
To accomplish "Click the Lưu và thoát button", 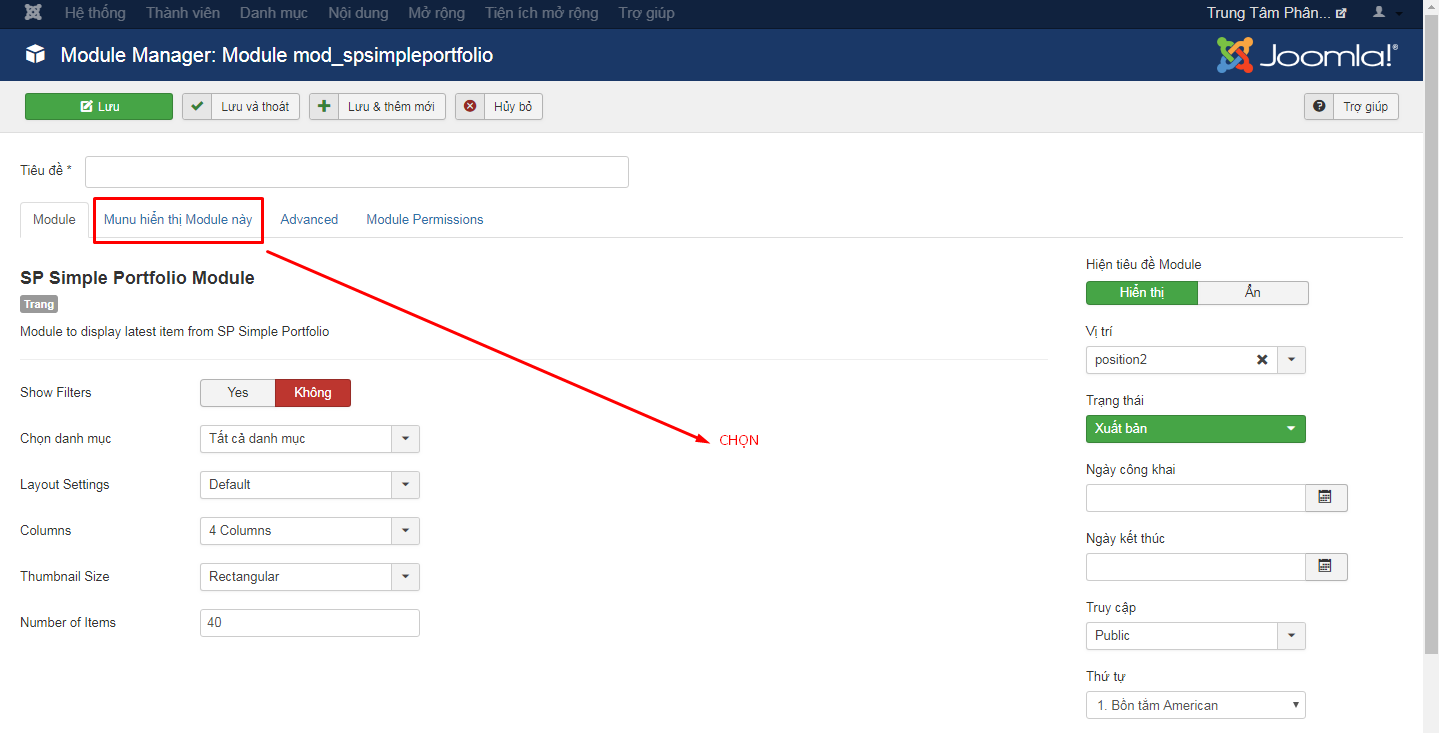I will [241, 106].
